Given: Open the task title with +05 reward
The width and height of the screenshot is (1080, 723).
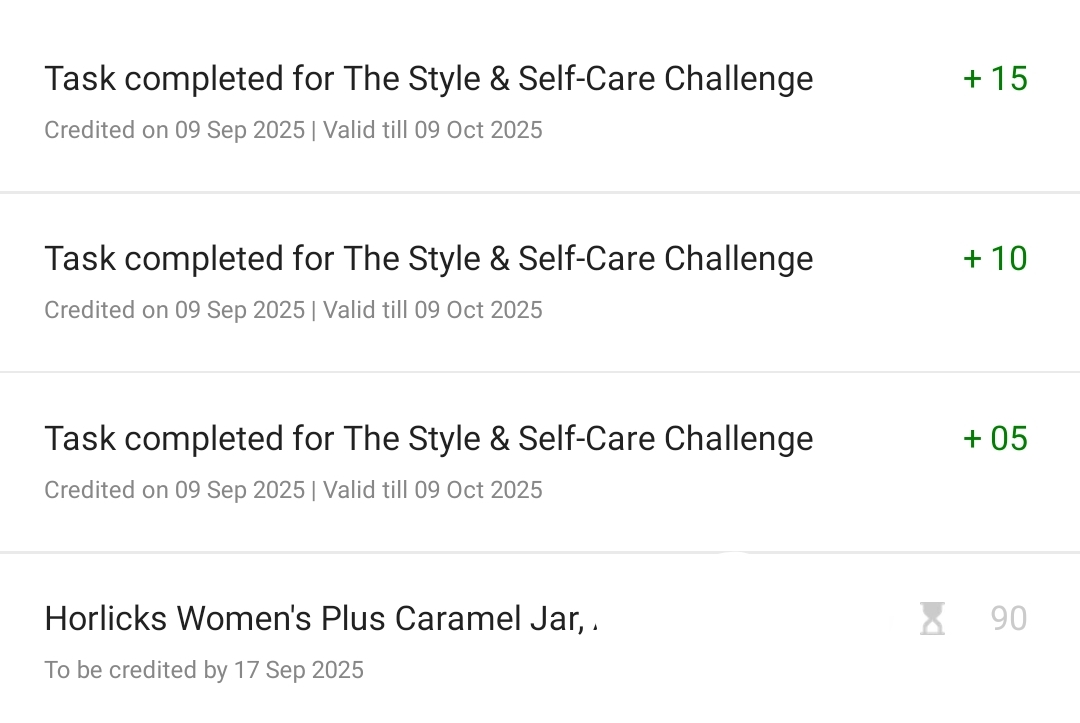Looking at the screenshot, I should click(x=428, y=439).
